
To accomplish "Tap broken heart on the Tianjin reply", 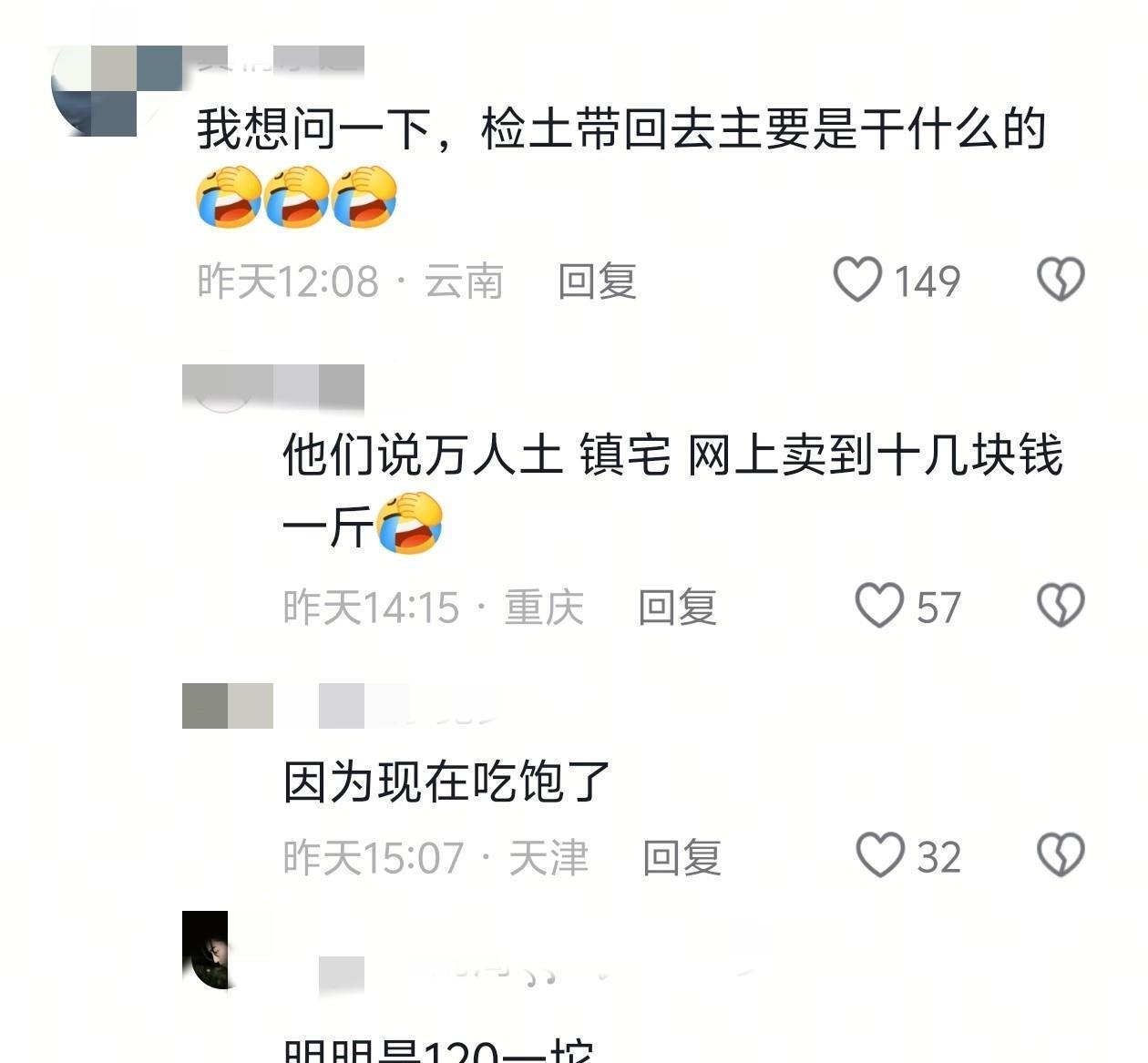I will 1061,855.
